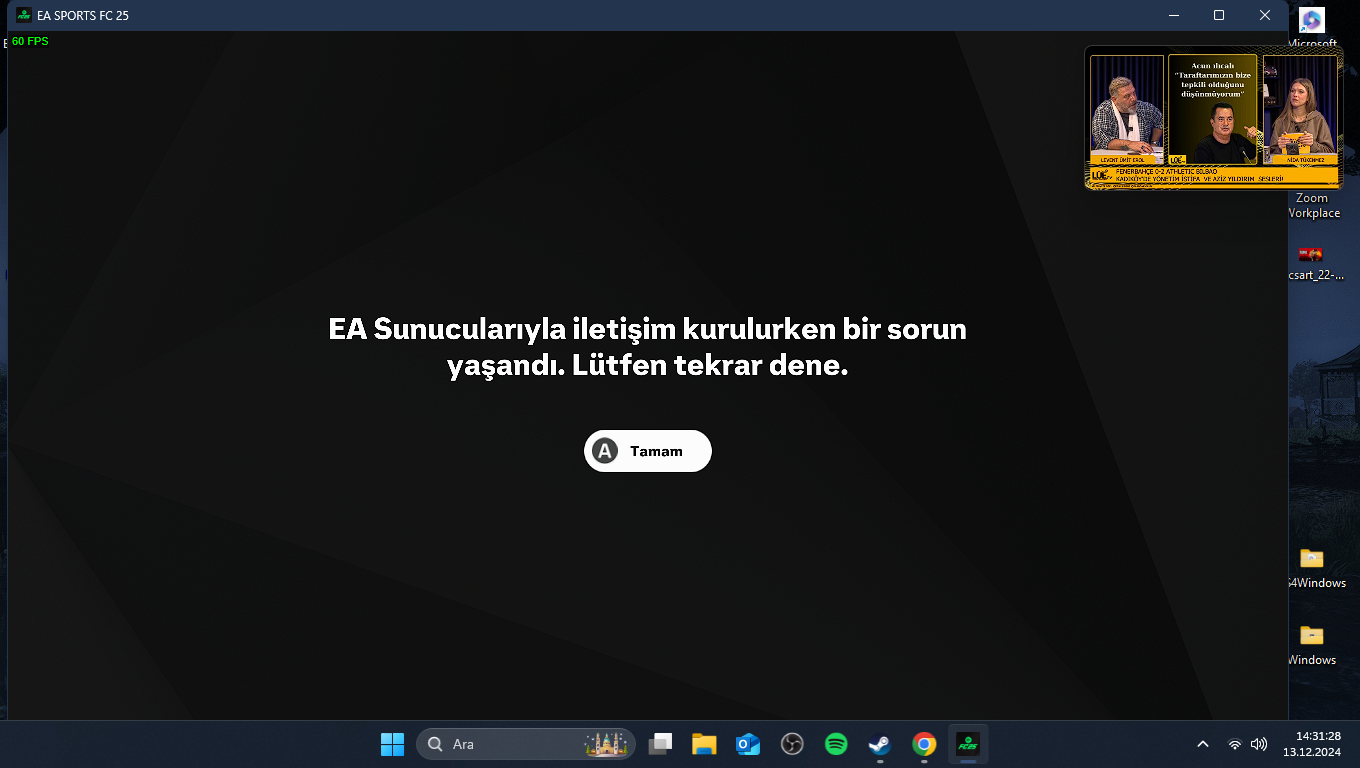
Task: Select the Windows desktop folder icon
Action: click(1312, 635)
